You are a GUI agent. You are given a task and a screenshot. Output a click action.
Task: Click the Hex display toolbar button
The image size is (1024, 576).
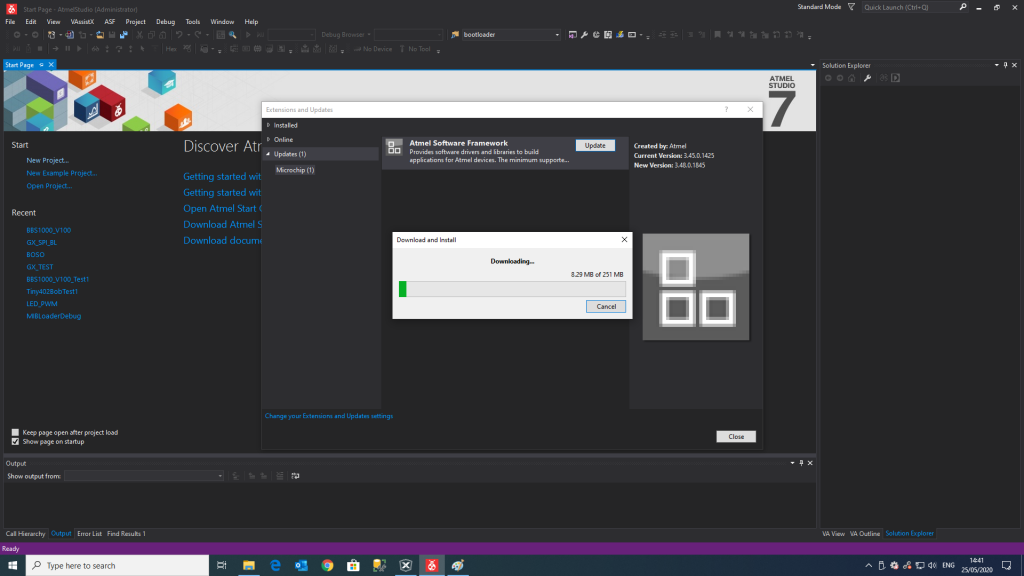(x=171, y=49)
